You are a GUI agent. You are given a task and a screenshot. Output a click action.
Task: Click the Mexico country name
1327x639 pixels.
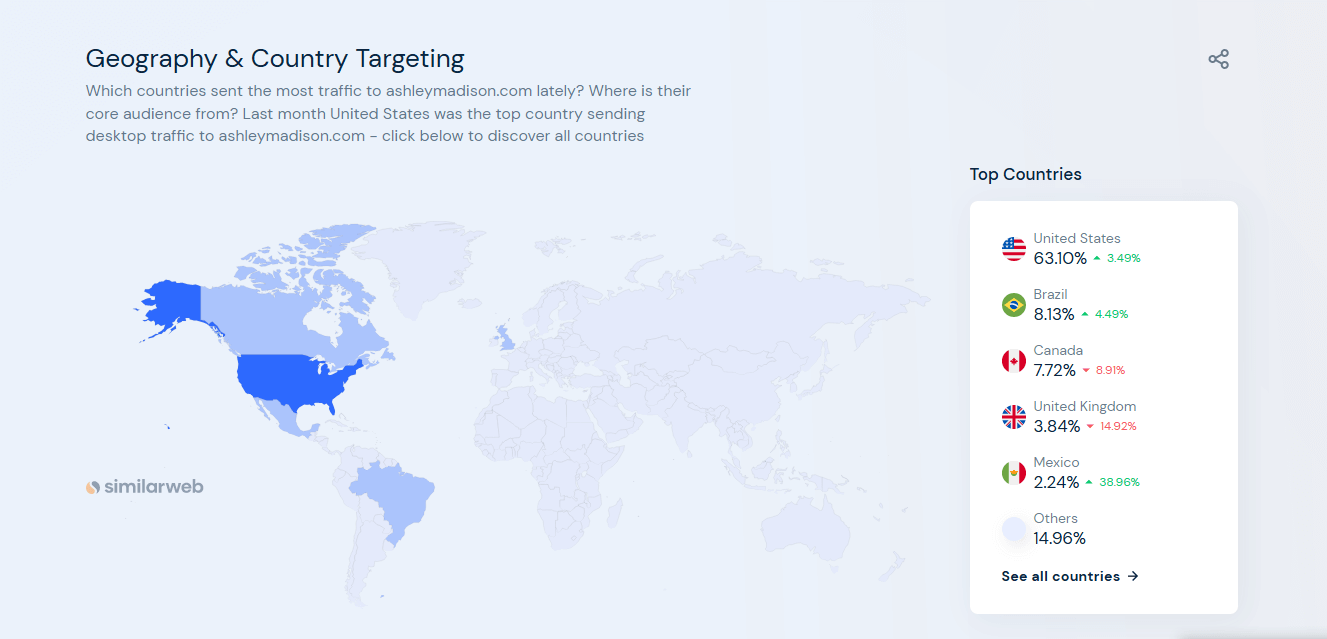1057,462
